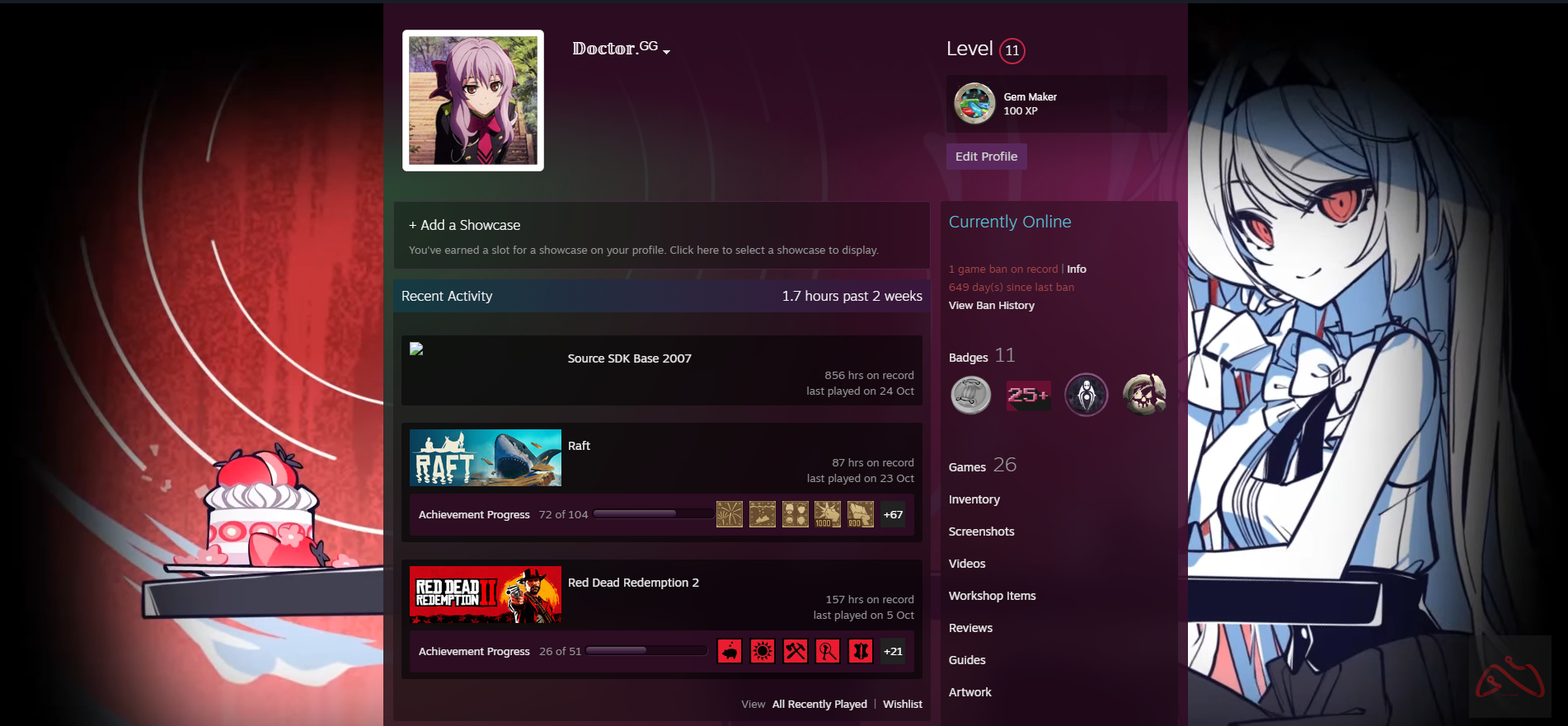Open the Inventory section

click(x=974, y=499)
